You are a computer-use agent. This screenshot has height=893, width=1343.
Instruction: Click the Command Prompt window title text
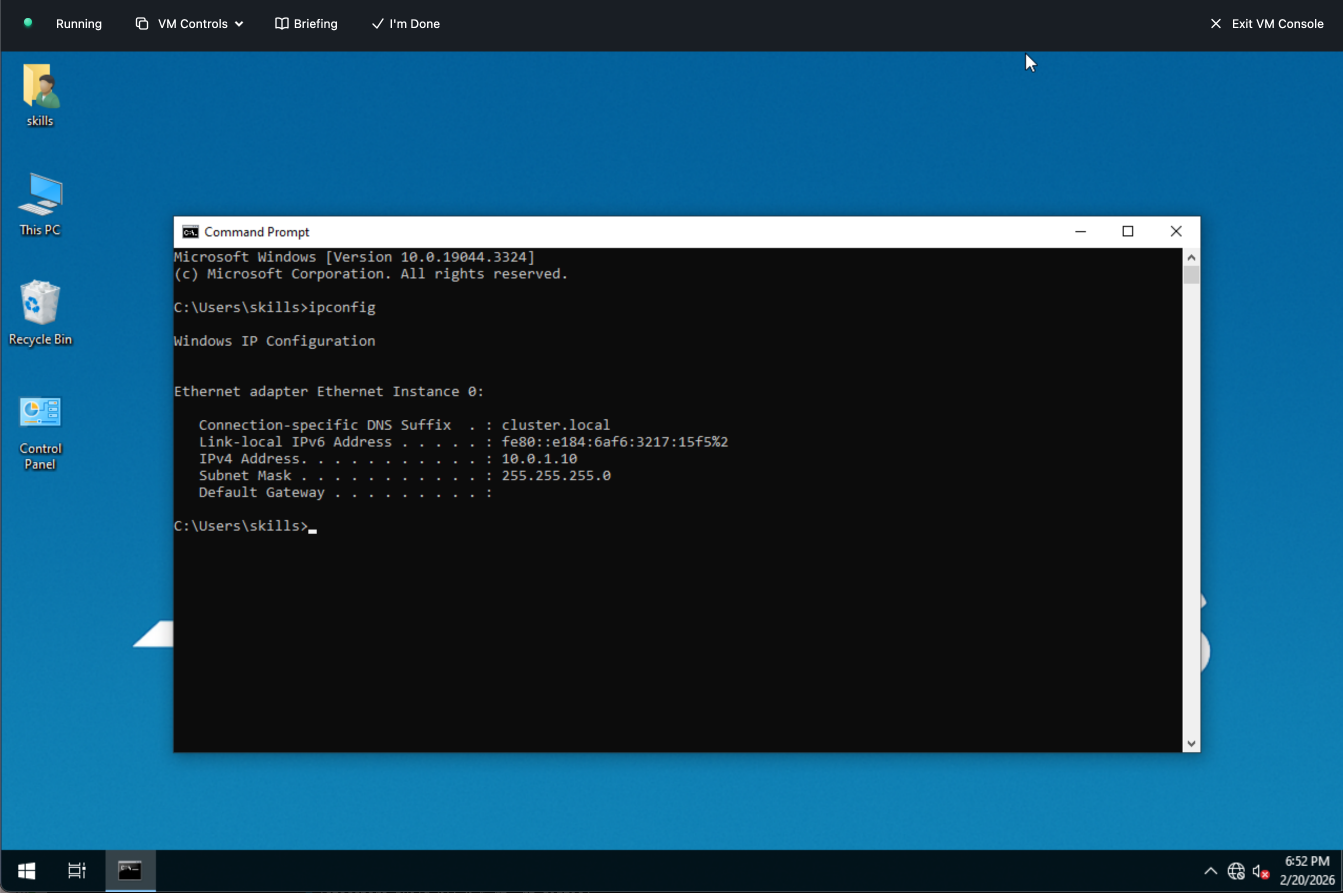point(257,232)
